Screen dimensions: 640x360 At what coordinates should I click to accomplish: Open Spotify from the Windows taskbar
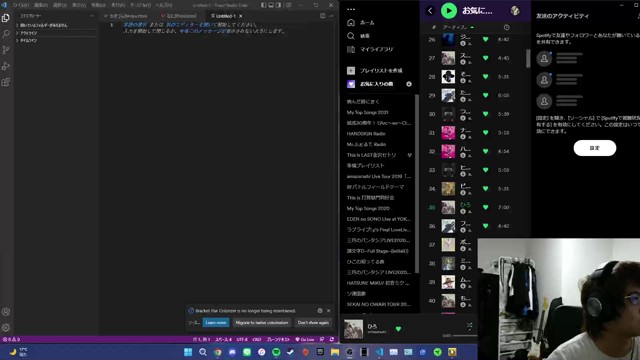pos(276,352)
